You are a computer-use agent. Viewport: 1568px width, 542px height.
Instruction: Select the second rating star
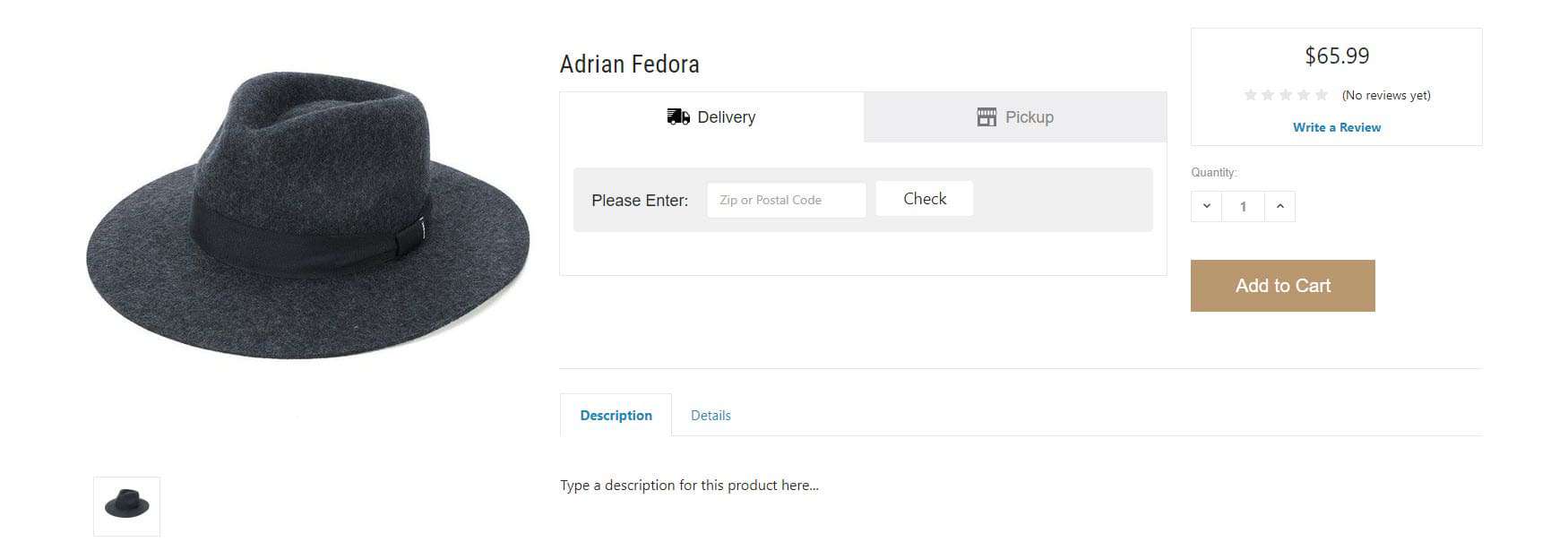[1268, 95]
